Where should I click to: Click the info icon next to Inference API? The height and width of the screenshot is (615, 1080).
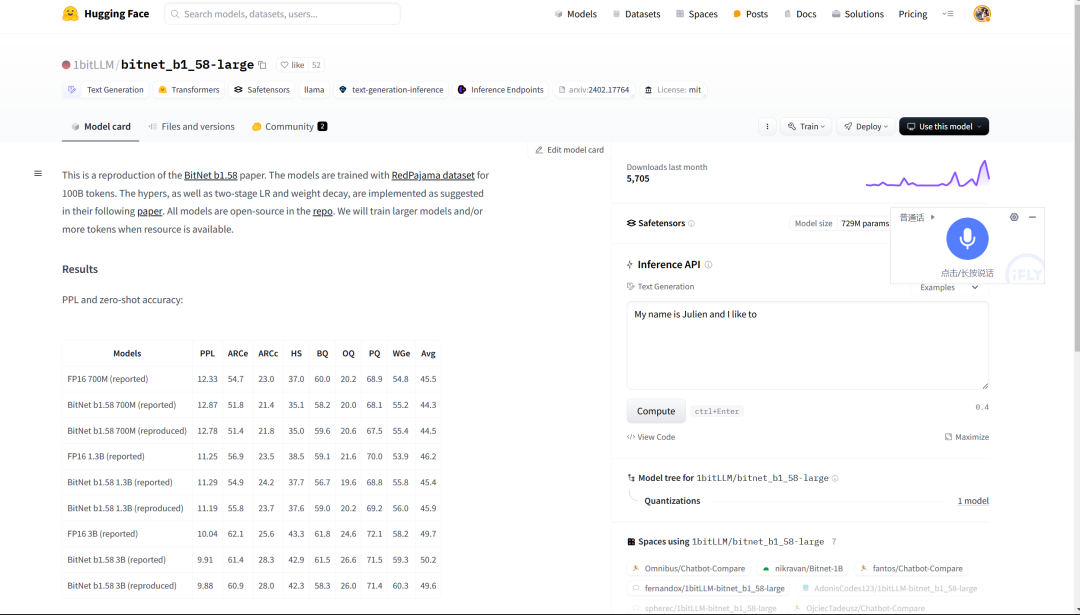click(x=707, y=264)
